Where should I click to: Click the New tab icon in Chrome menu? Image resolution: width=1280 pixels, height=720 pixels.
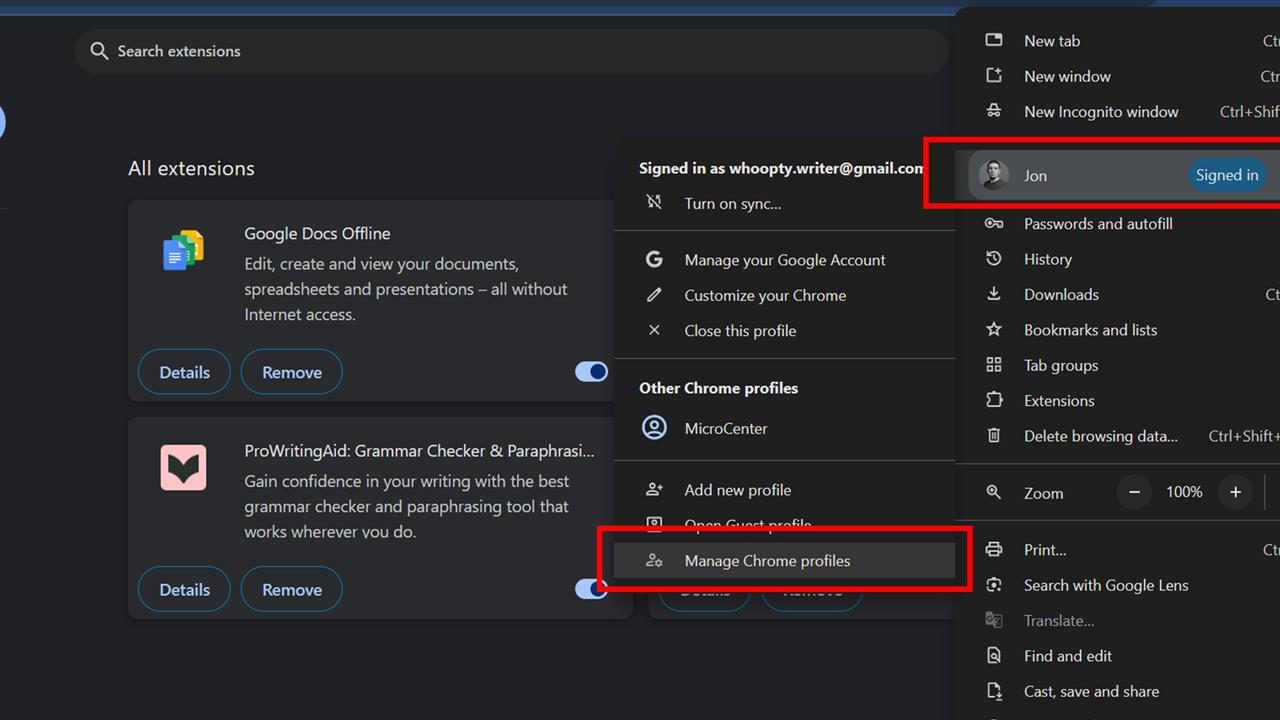click(x=994, y=40)
